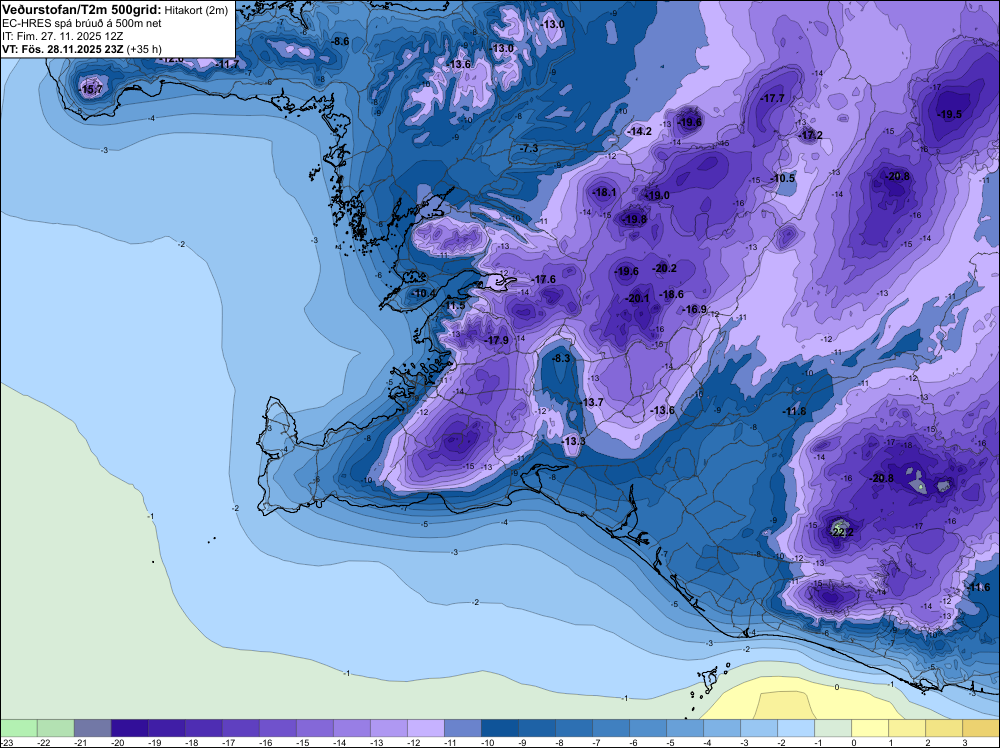
Task: Click the legend swatch above label -16
Action: [277, 728]
